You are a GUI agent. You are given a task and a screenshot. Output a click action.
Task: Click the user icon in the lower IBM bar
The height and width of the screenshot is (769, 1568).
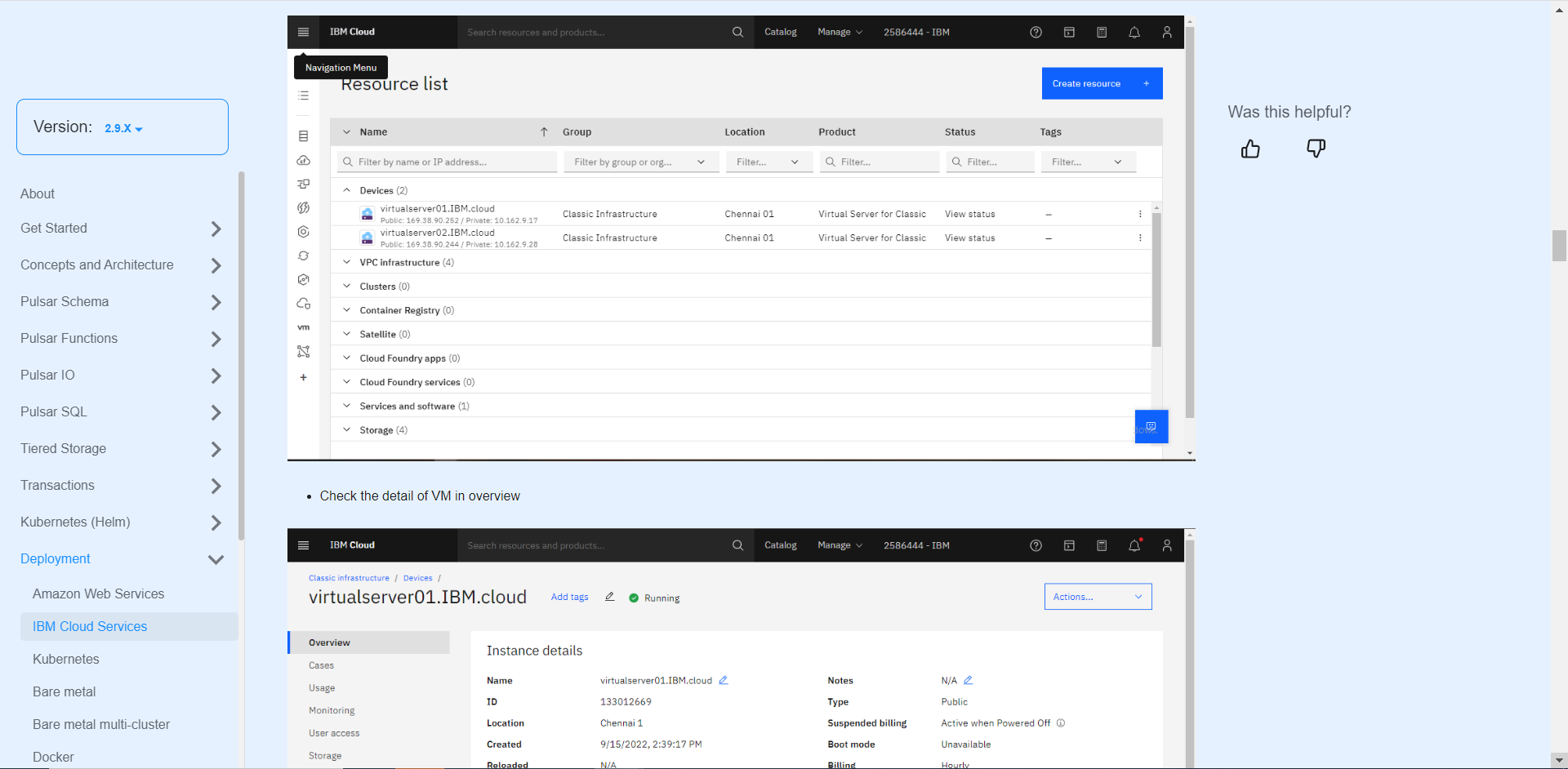coord(1167,545)
